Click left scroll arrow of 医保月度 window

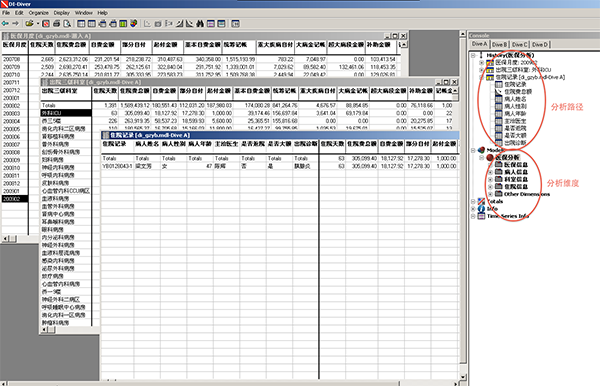tap(5, 238)
